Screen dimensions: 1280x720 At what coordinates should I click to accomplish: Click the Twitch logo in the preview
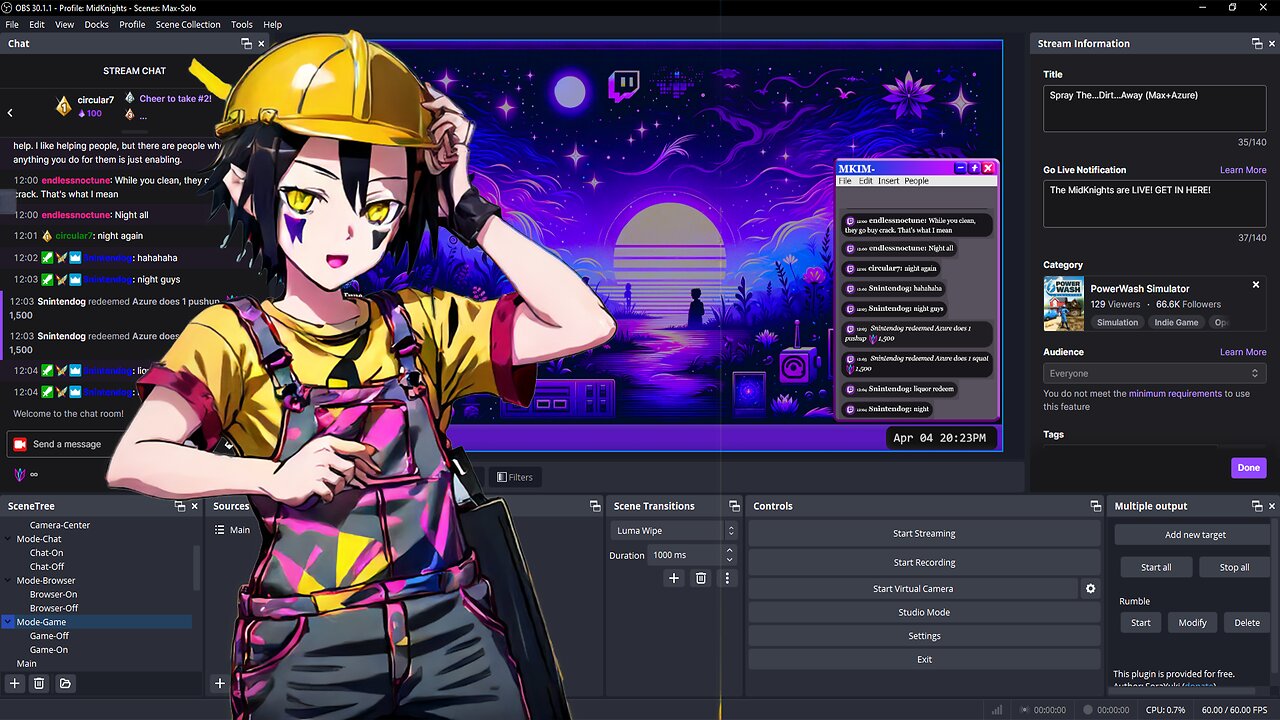coord(624,86)
